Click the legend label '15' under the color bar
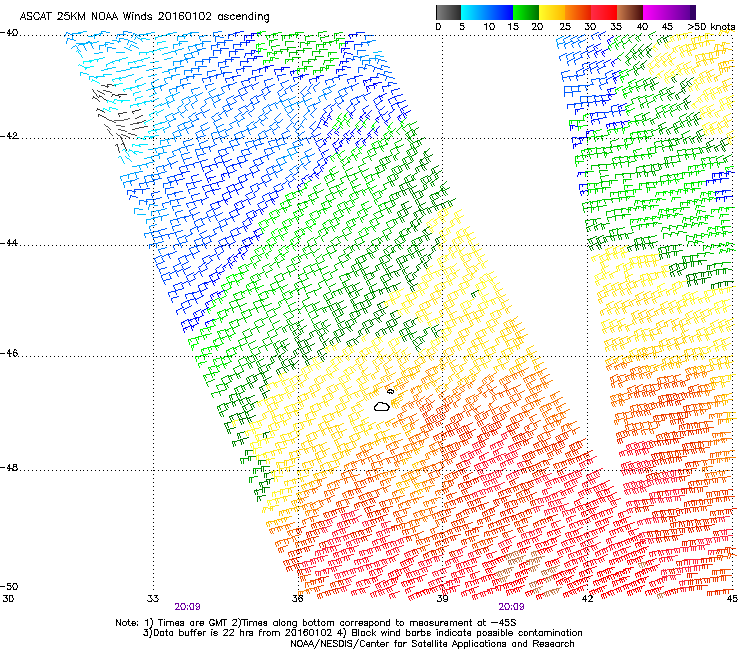740x650 pixels. (513, 27)
